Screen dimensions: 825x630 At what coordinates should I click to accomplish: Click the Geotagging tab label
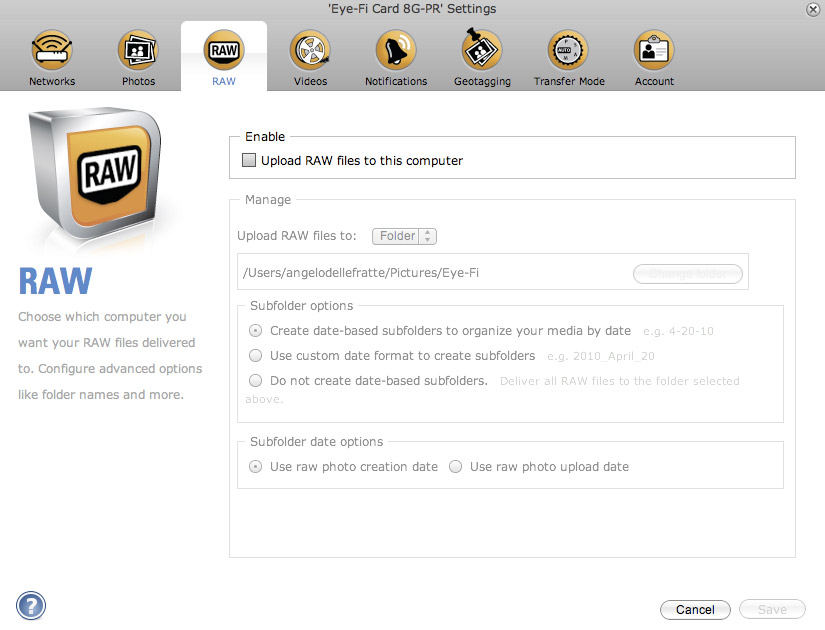(482, 81)
